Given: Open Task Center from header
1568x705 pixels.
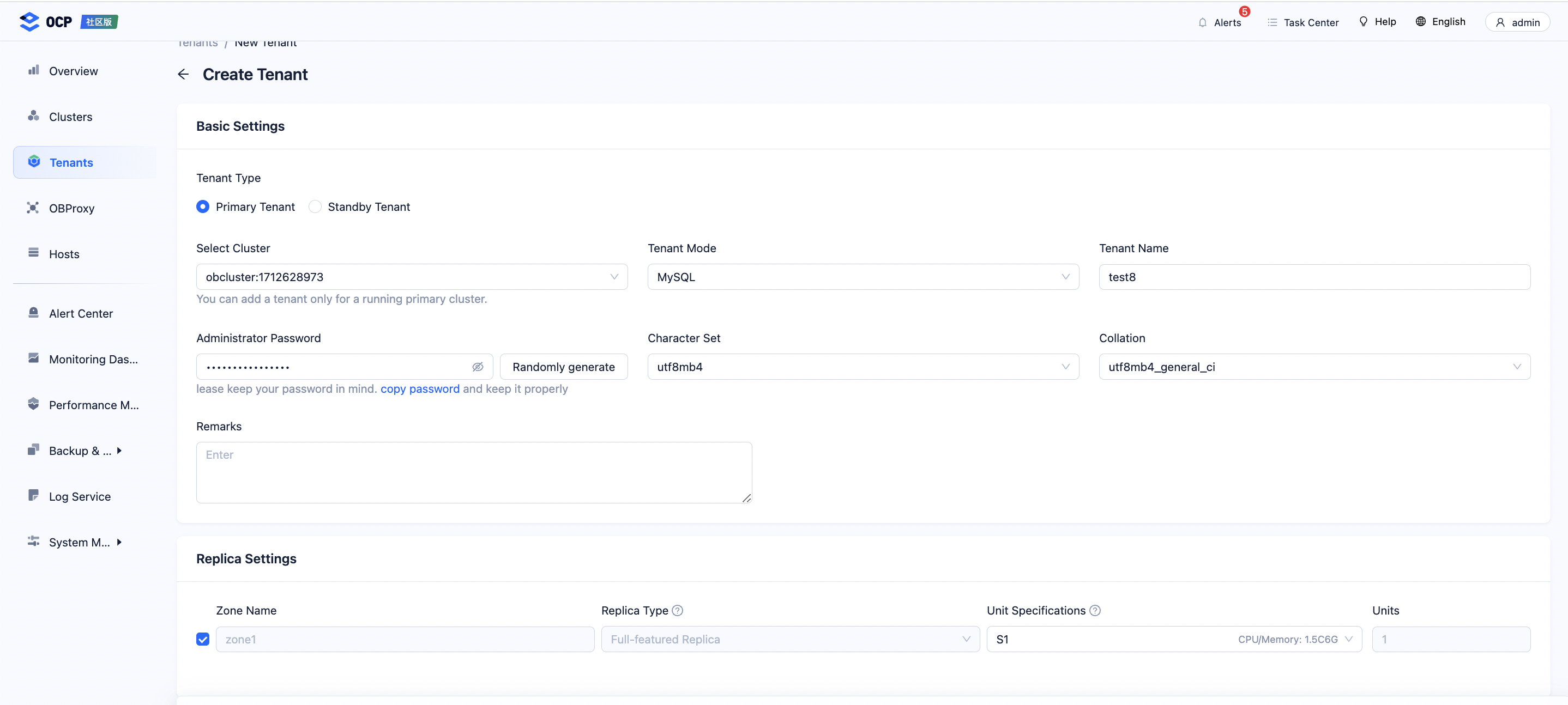Looking at the screenshot, I should tap(1302, 22).
